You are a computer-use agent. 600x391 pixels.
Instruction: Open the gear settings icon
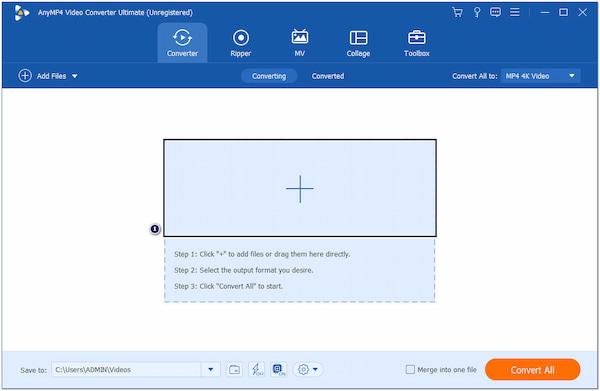303,370
